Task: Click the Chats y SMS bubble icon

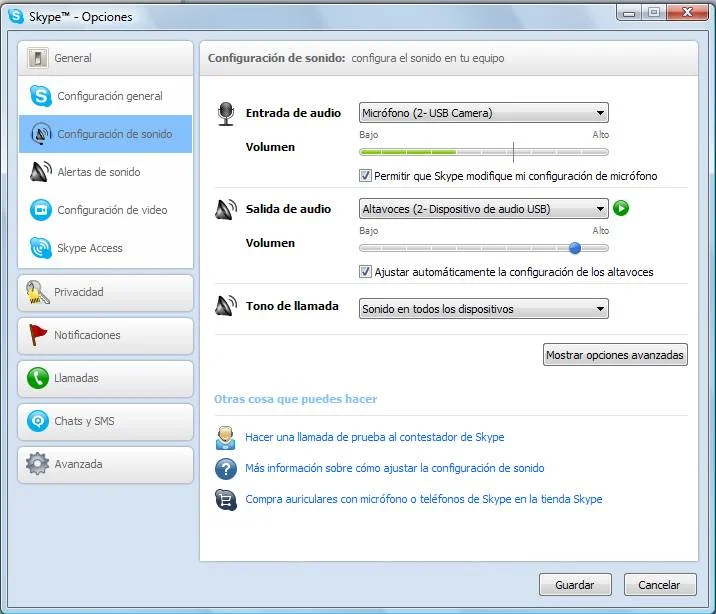Action: tap(37, 421)
